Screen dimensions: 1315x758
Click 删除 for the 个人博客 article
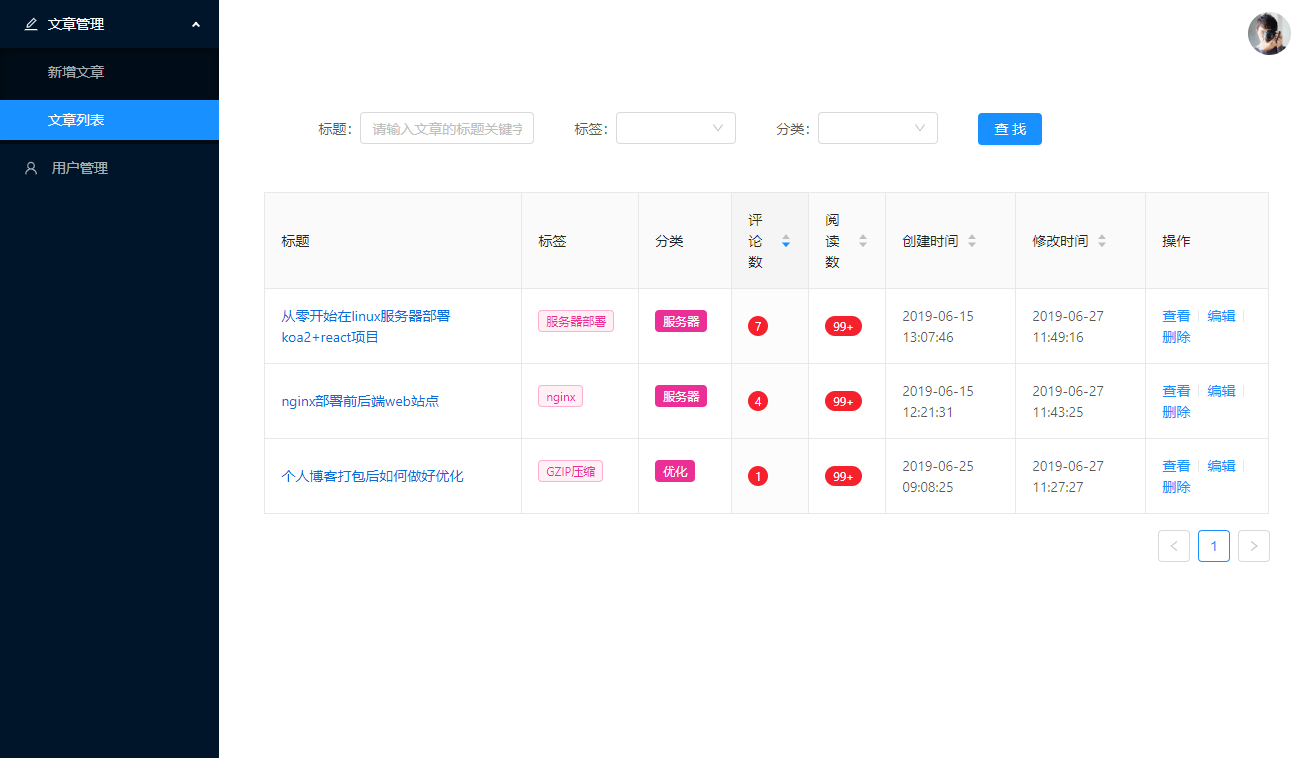click(x=1176, y=487)
